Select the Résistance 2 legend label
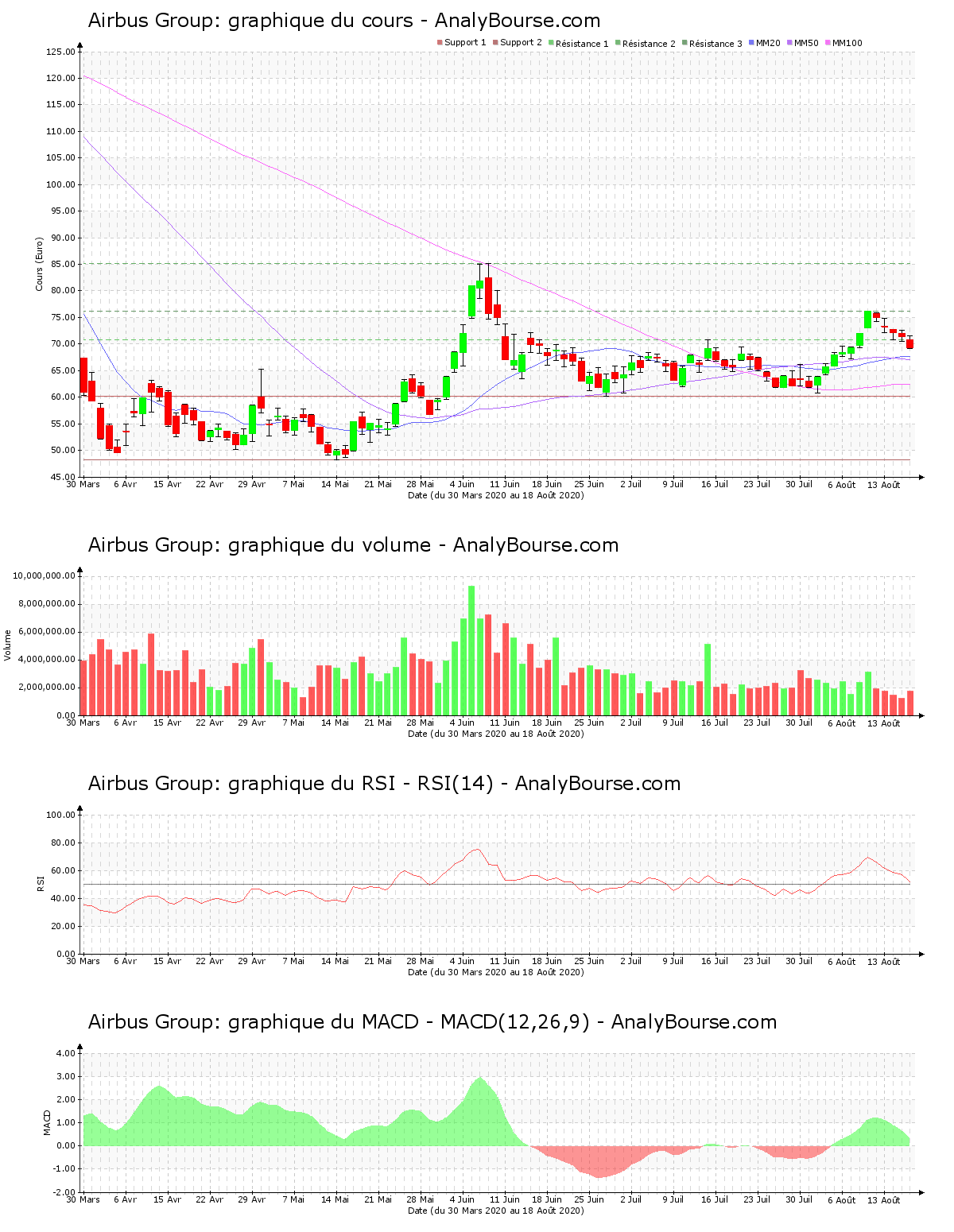 tap(649, 44)
